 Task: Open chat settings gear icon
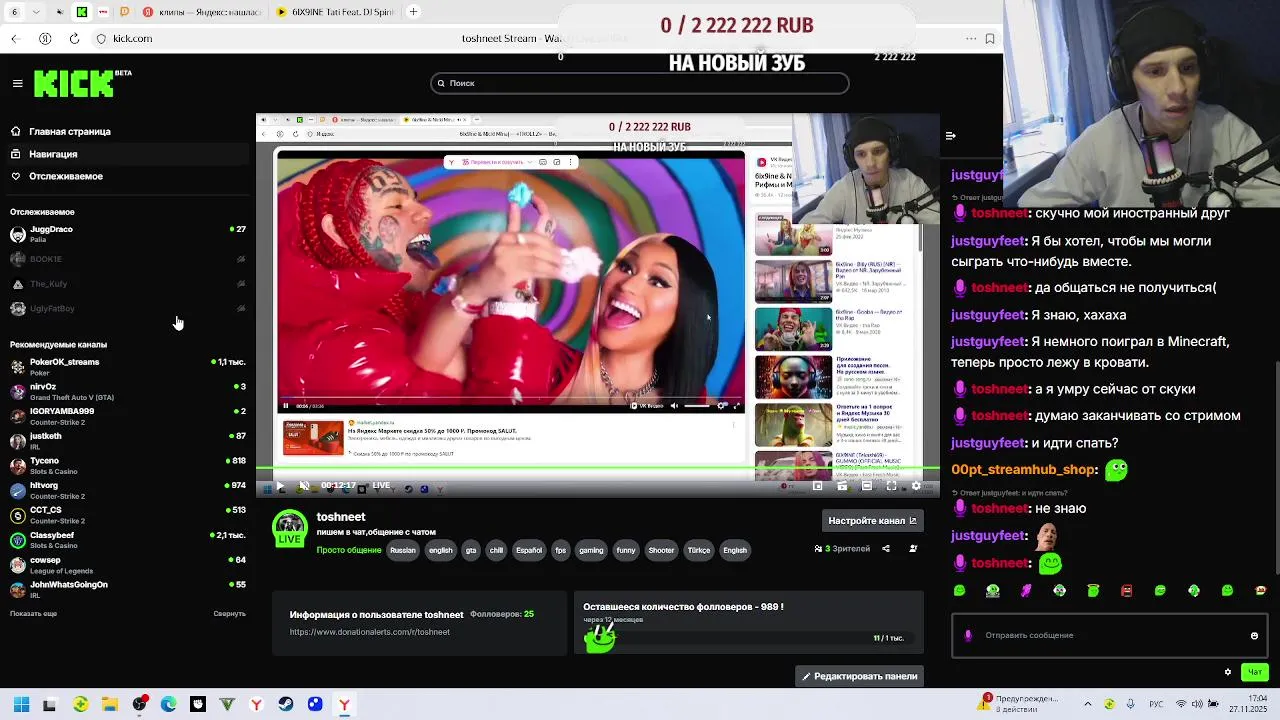coord(1228,672)
